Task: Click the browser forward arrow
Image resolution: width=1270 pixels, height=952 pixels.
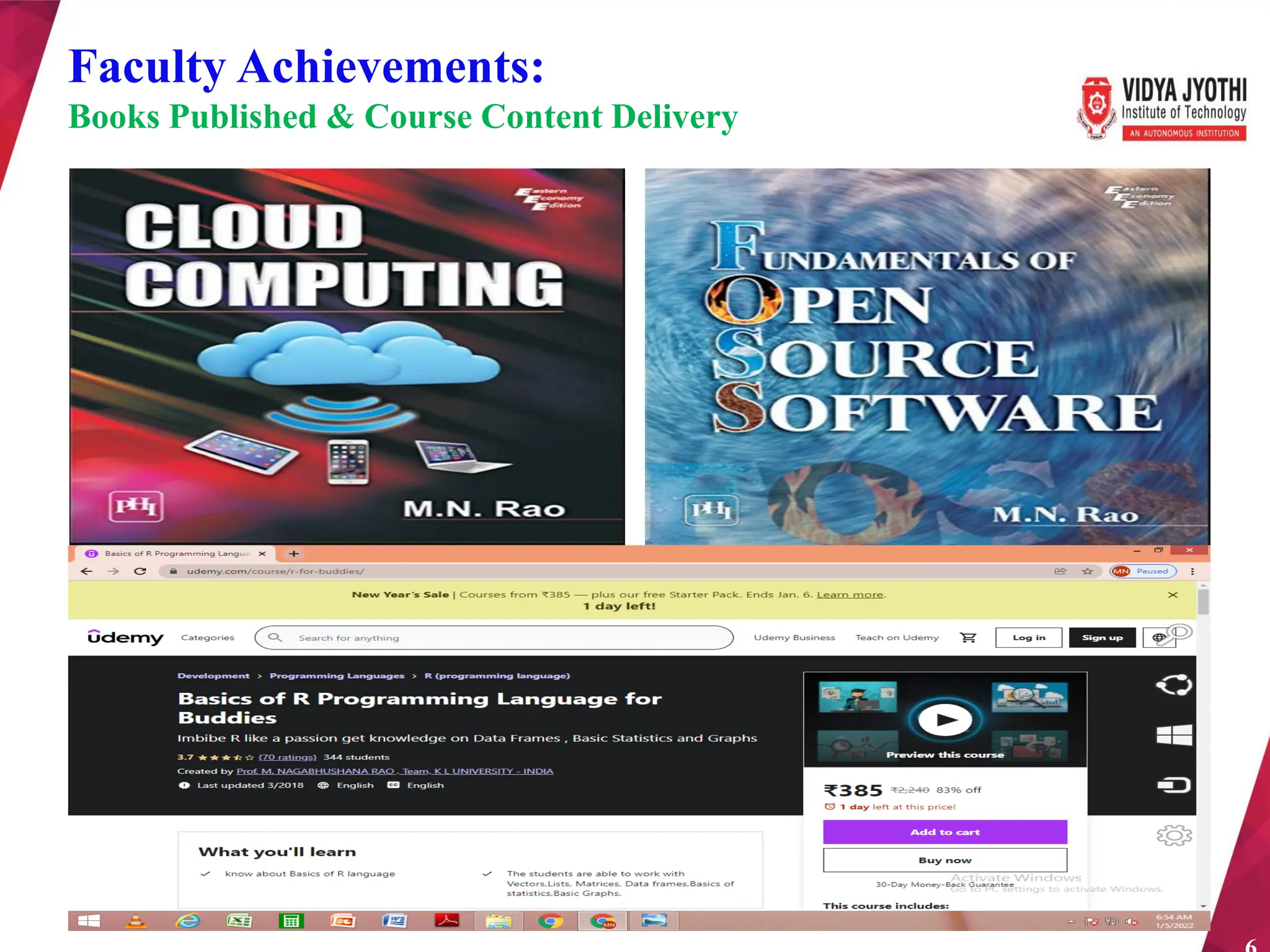Action: click(113, 571)
